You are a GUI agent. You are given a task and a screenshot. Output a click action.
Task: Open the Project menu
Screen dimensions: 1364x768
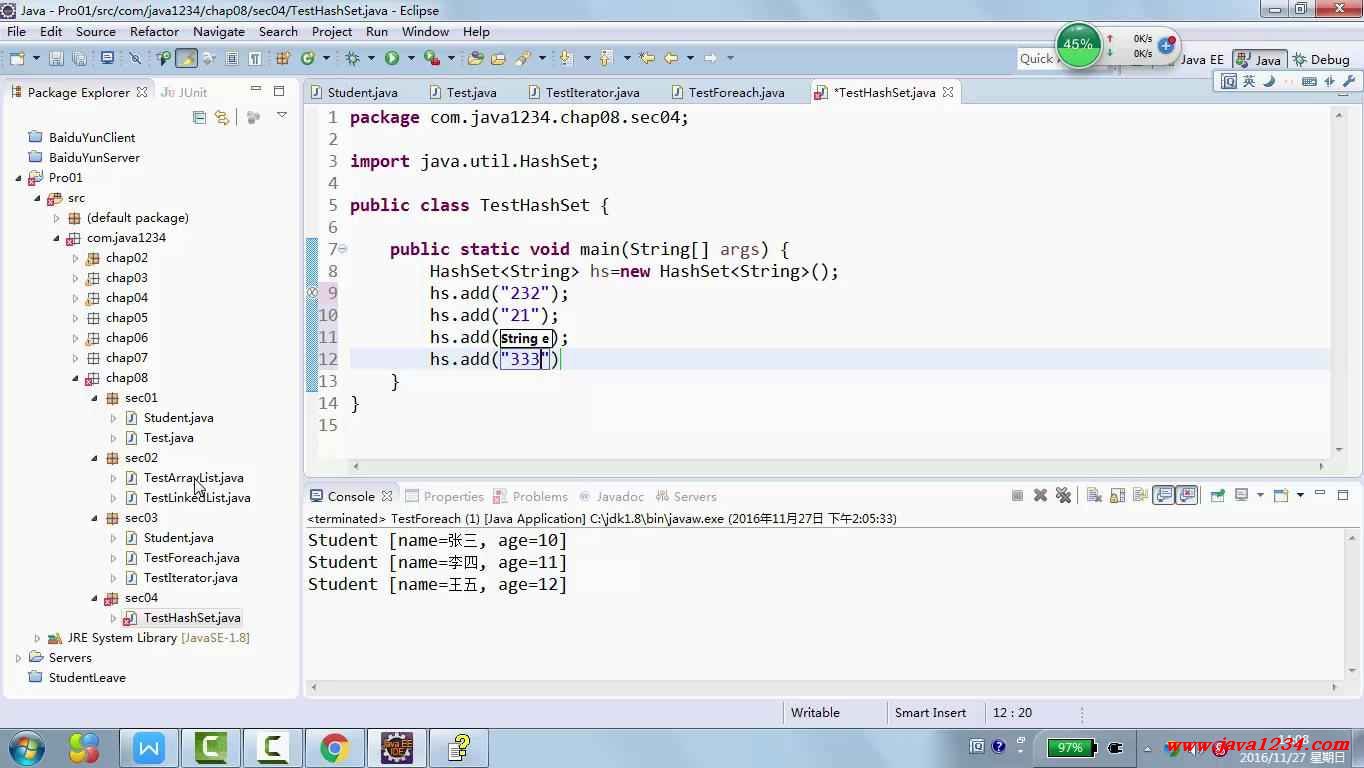pyautogui.click(x=332, y=31)
